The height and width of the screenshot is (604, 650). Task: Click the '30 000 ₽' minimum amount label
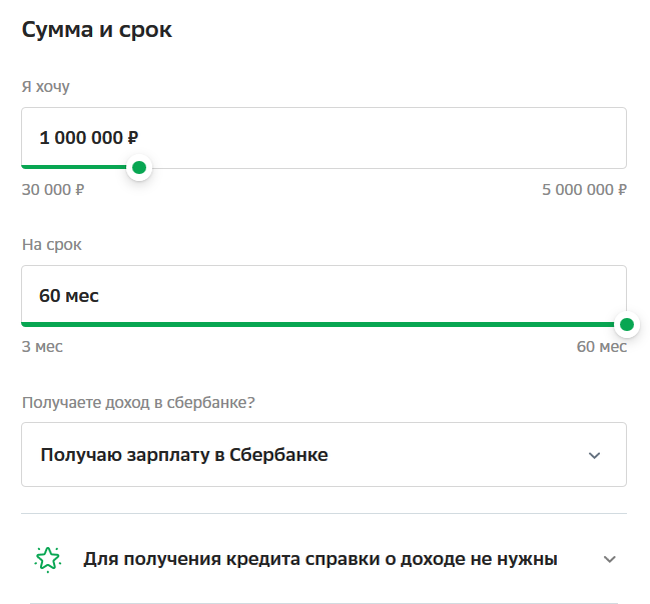point(53,190)
